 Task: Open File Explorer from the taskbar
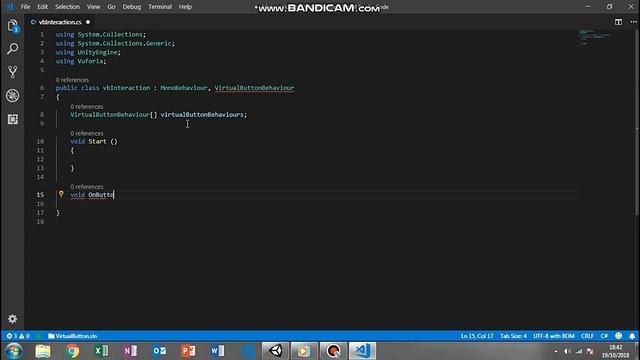[x=43, y=351]
